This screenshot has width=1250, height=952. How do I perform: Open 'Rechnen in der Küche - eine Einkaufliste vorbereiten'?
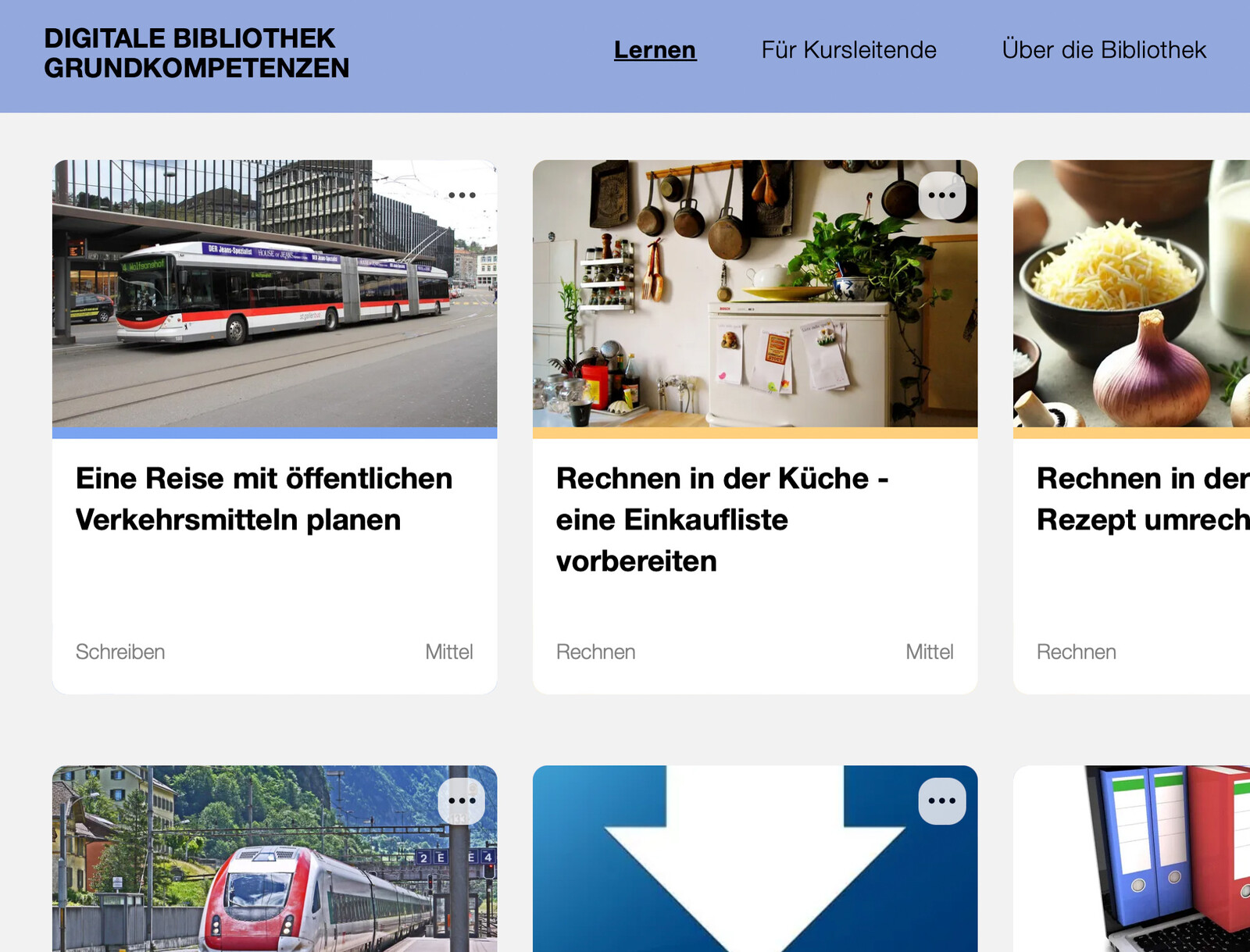(723, 519)
